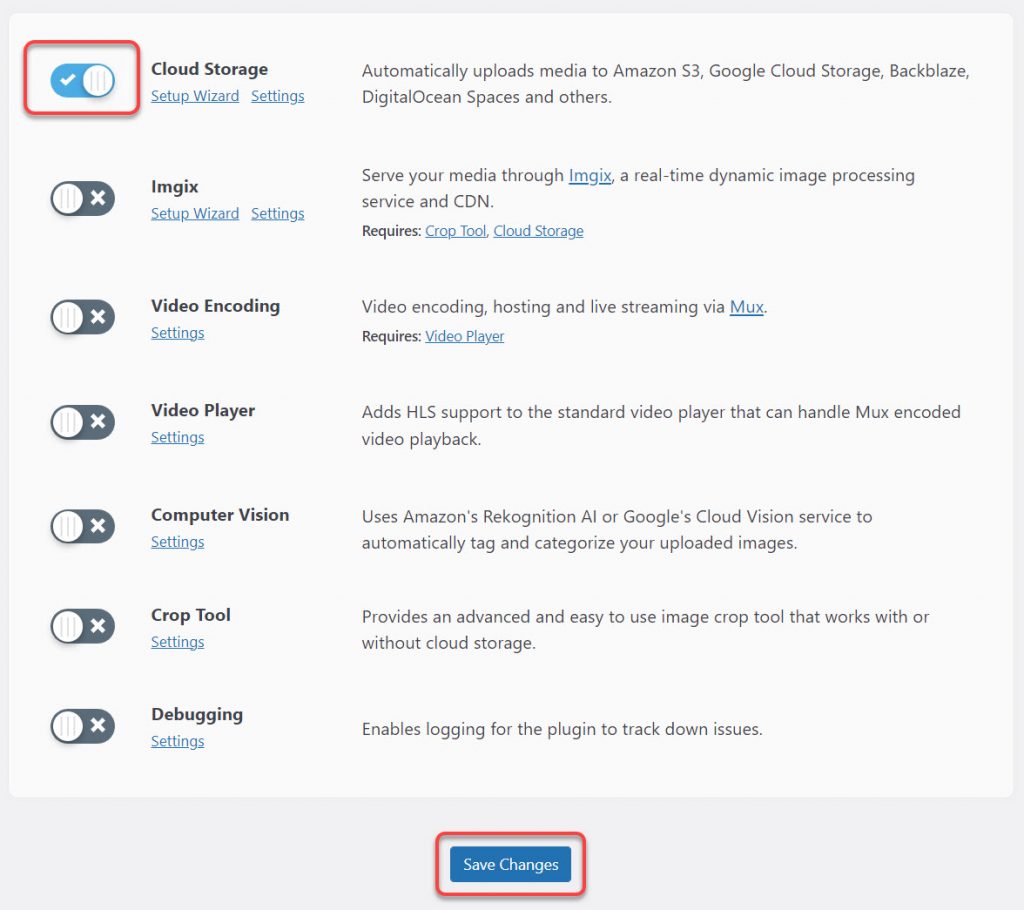
Task: Turn on the Computer Vision toggle
Action: 82,526
